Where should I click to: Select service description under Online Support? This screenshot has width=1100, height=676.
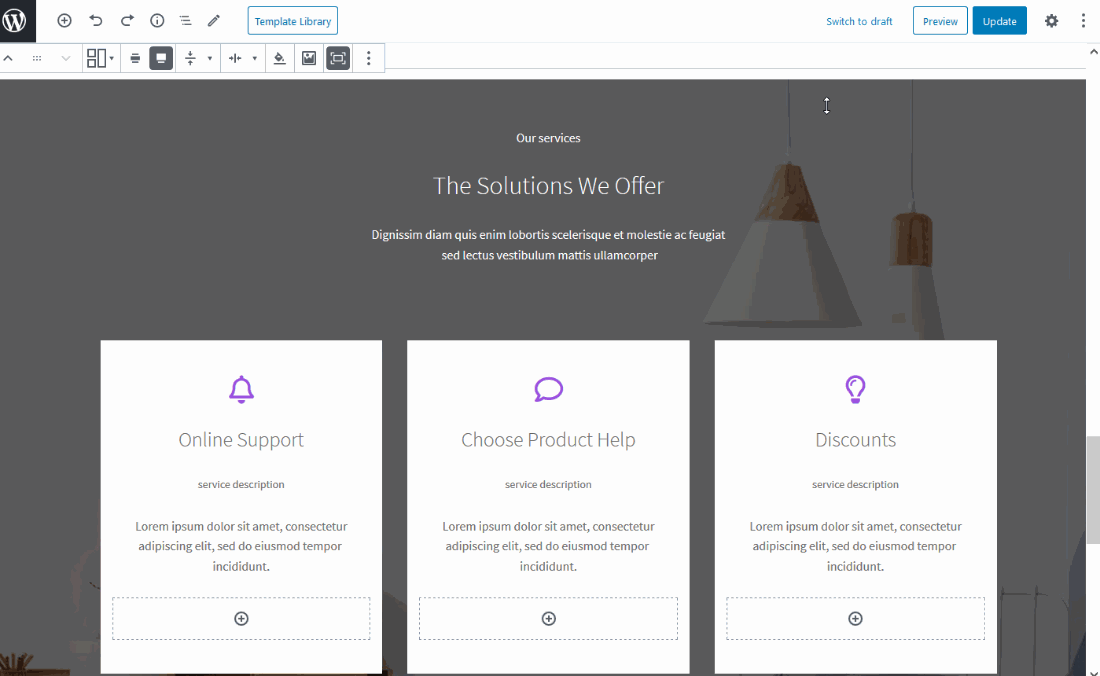(x=241, y=485)
